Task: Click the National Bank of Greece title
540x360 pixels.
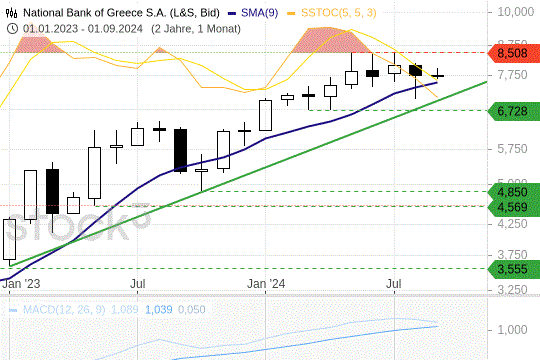Action: click(121, 13)
